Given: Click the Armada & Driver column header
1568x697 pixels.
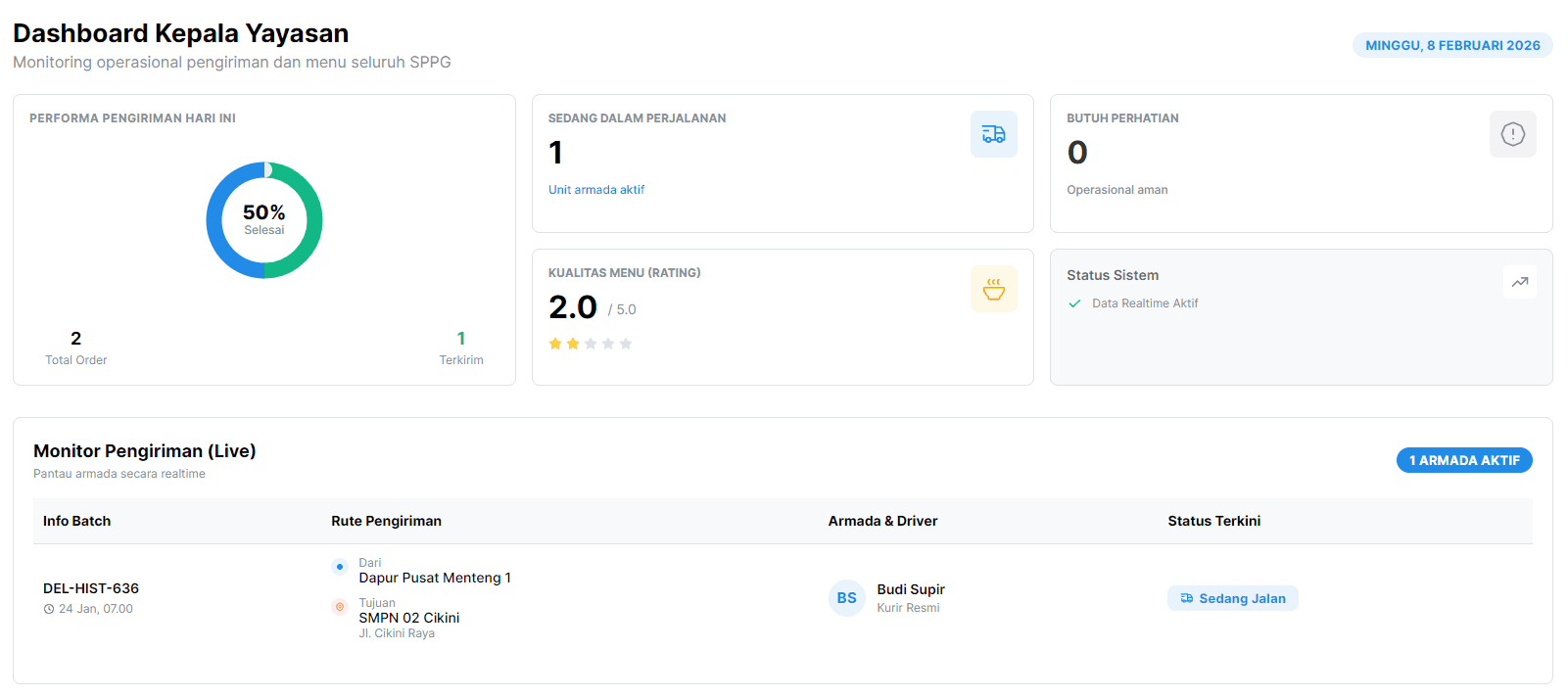Looking at the screenshot, I should click(x=882, y=521).
